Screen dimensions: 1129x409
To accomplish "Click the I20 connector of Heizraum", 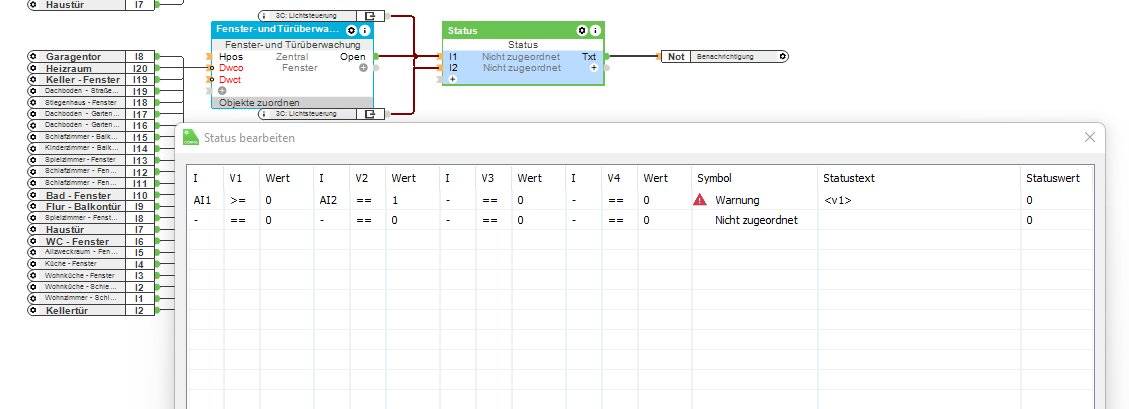I will tap(140, 68).
